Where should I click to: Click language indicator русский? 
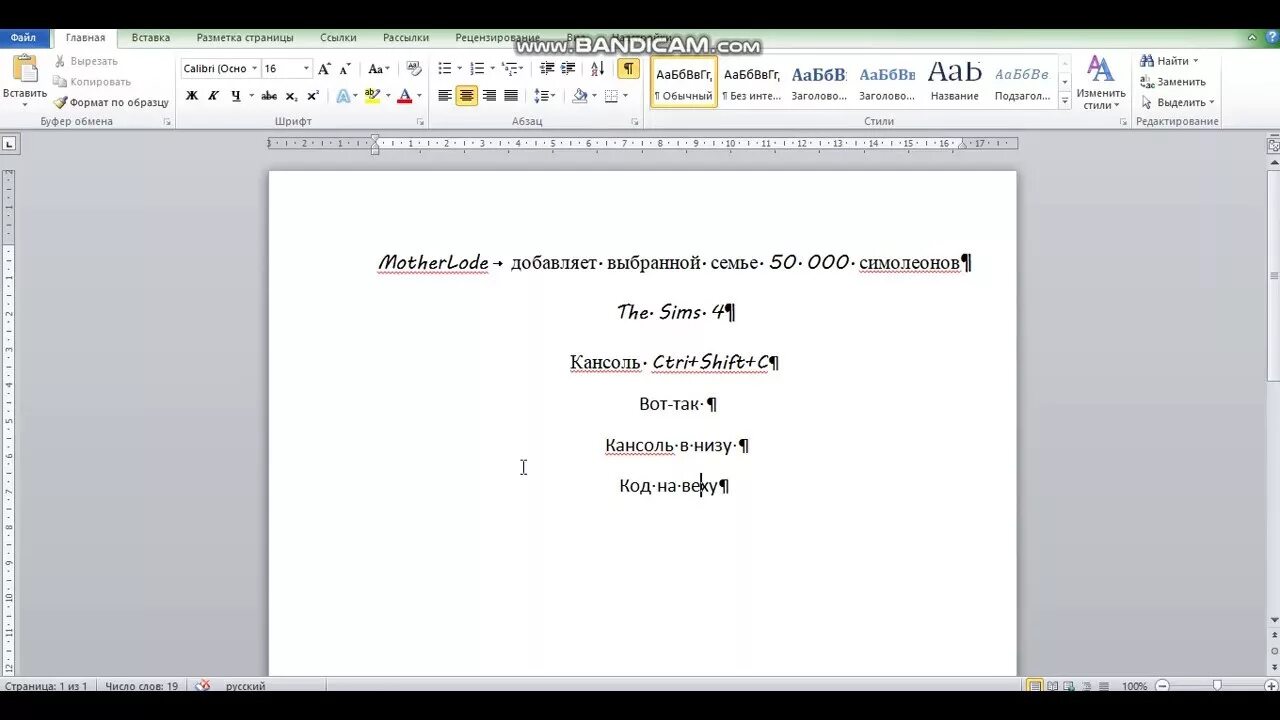[x=245, y=686]
